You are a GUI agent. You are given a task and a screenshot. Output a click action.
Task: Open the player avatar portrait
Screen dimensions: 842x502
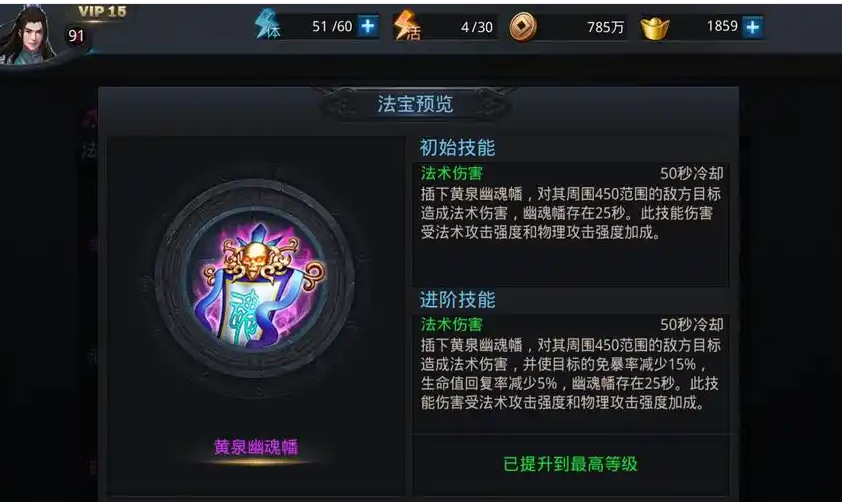(x=28, y=35)
